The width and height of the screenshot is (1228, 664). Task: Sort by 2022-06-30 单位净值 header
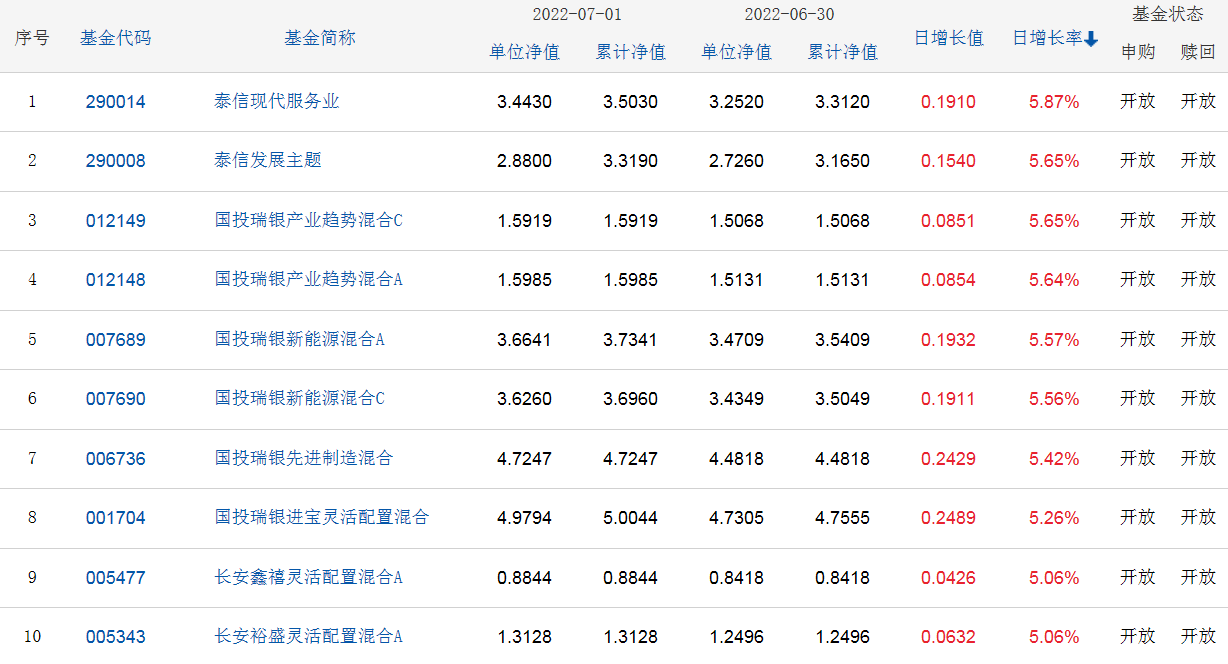pos(736,52)
